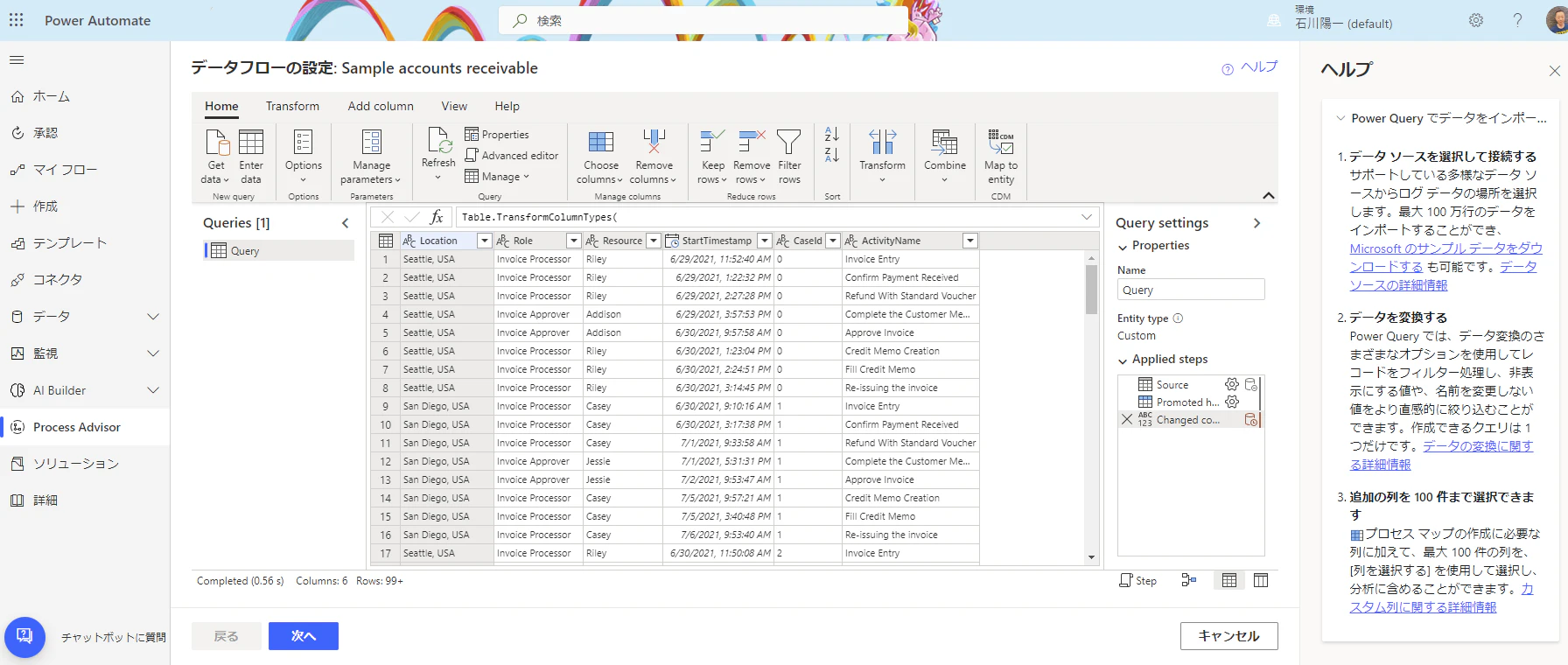Switch to data view in status bar

pyautogui.click(x=1229, y=580)
